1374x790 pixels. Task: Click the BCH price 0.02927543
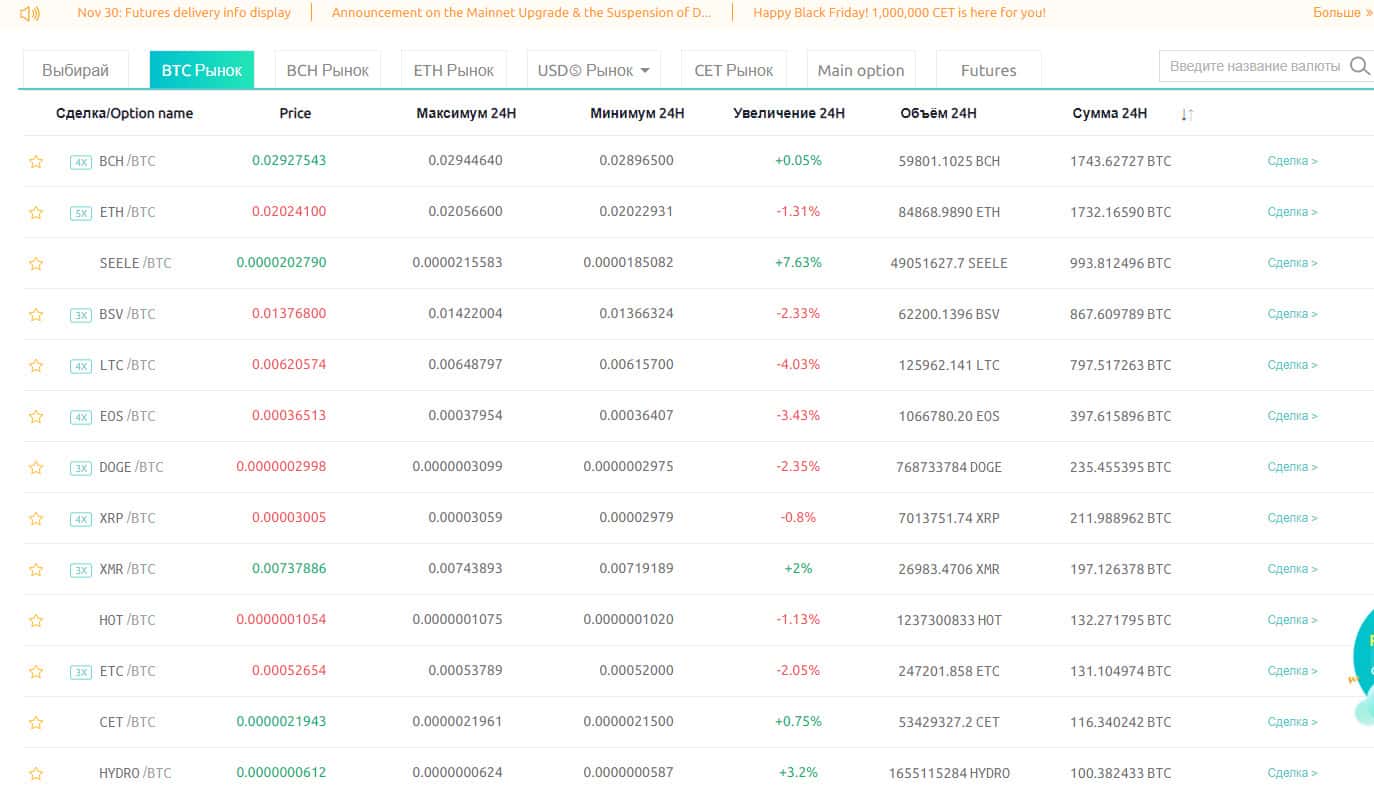[x=289, y=161]
